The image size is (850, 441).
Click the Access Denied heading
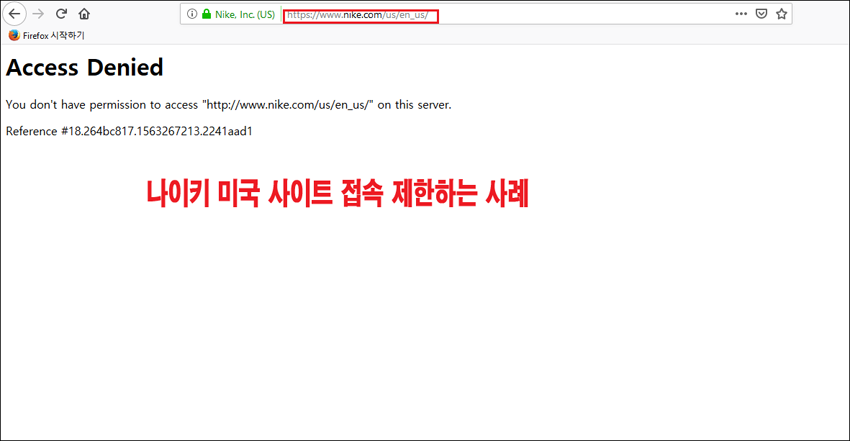(85, 68)
